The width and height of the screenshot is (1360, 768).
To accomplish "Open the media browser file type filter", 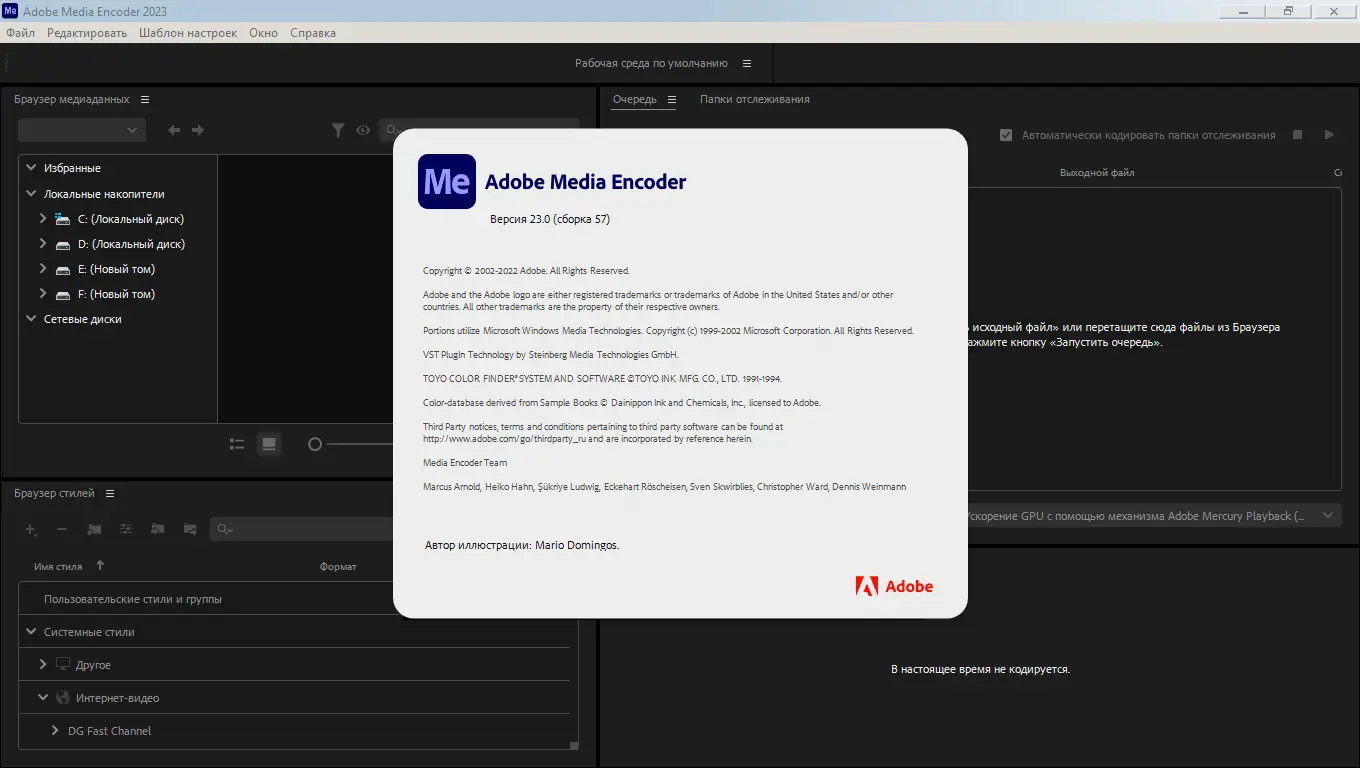I will click(x=338, y=130).
